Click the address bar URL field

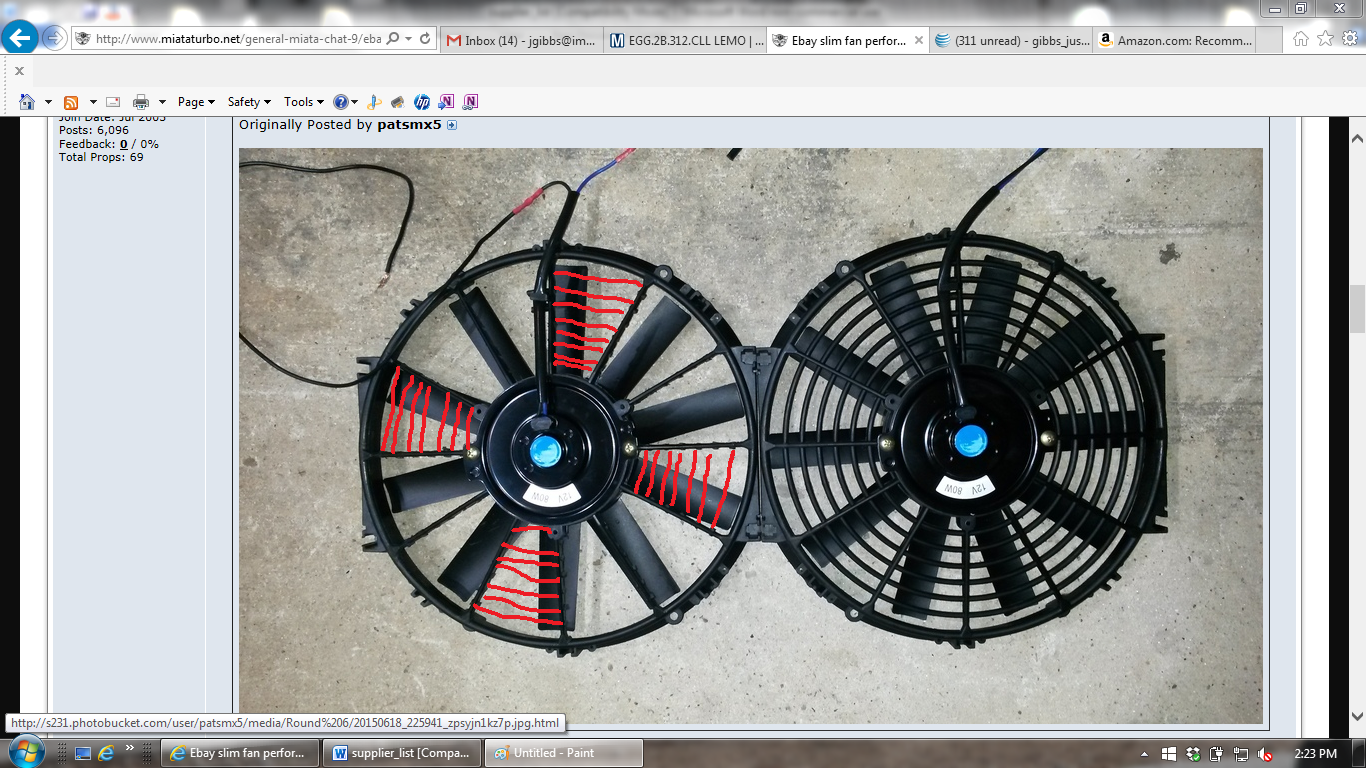click(238, 39)
